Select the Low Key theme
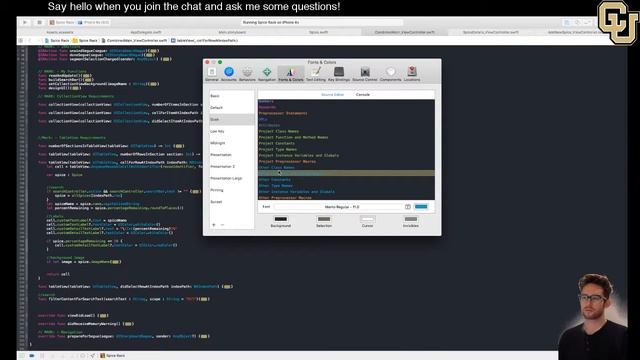 click(231, 131)
